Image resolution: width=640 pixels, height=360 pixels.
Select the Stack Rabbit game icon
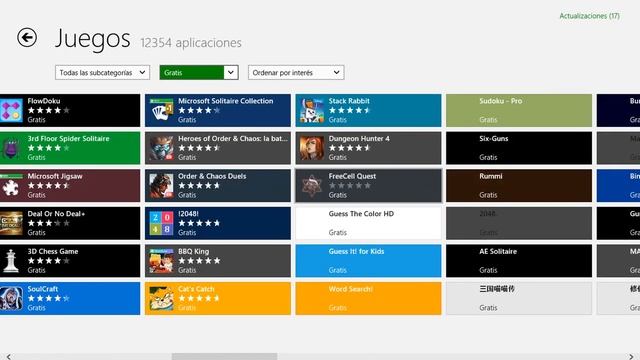312,110
